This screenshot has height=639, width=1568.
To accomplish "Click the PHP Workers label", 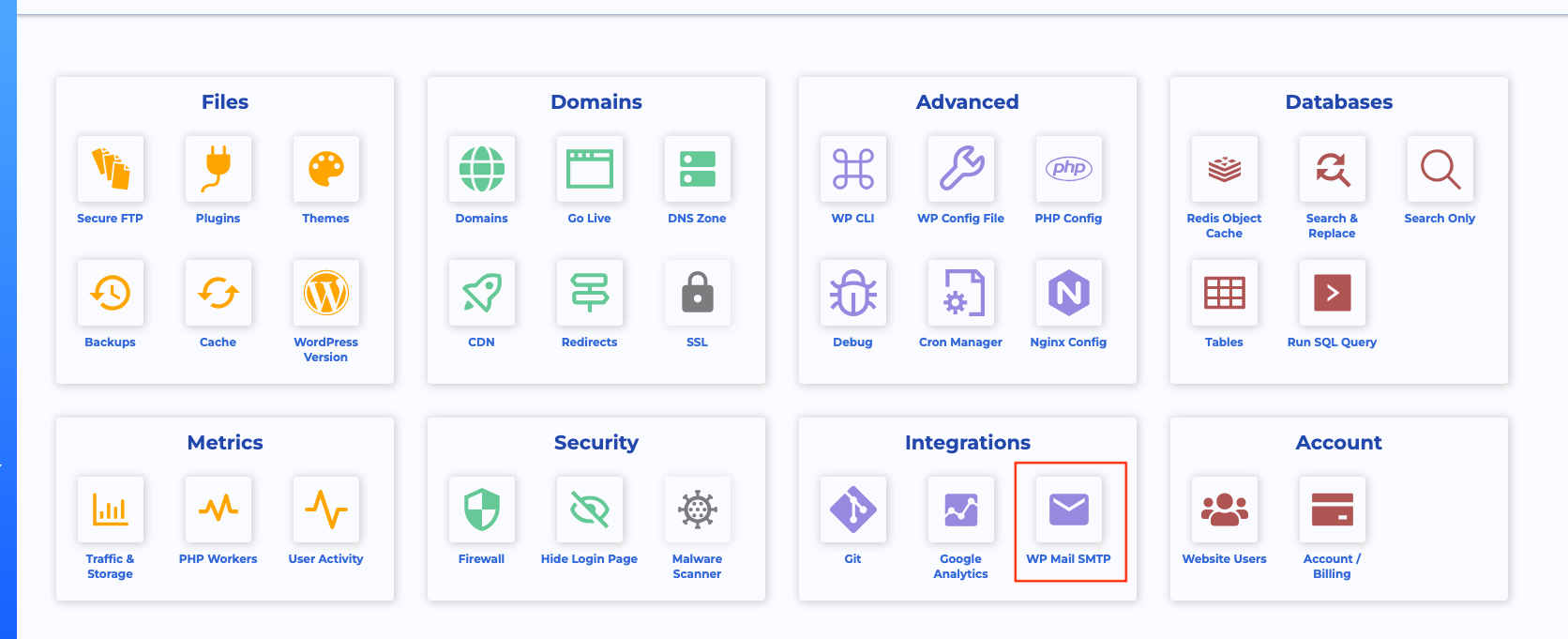I will coord(219,559).
